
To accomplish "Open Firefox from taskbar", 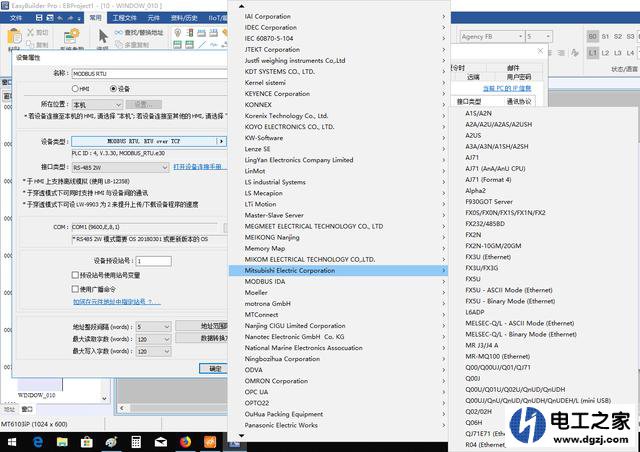I will tap(185, 442).
